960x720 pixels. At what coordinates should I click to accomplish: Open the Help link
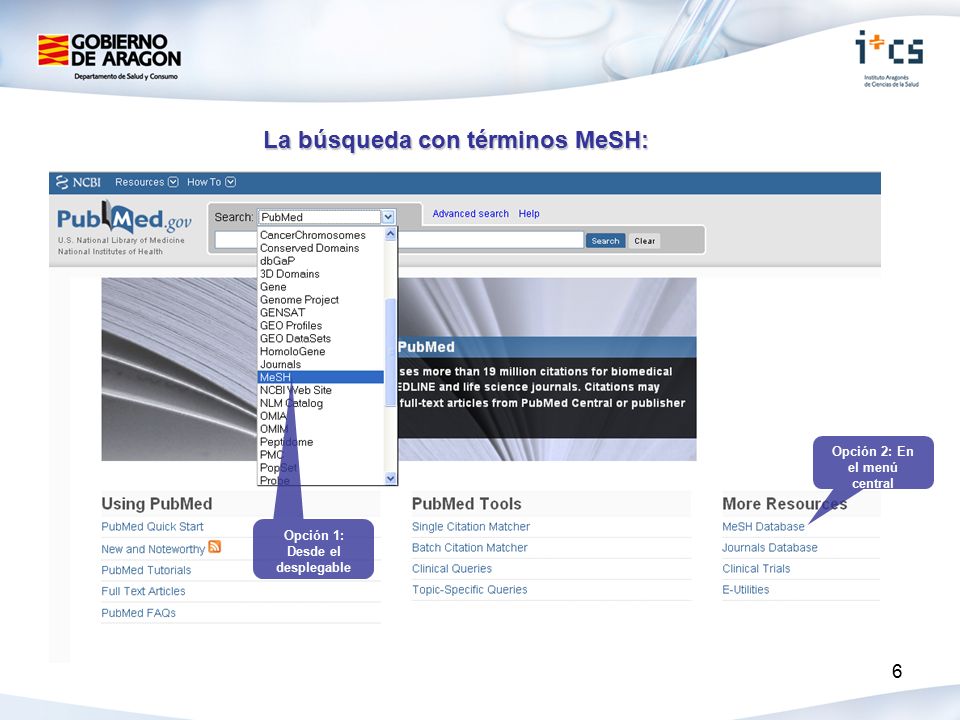(x=529, y=214)
